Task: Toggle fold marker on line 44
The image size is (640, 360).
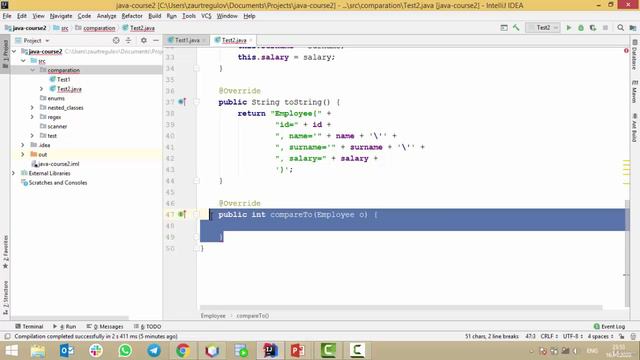Action: [x=196, y=180]
